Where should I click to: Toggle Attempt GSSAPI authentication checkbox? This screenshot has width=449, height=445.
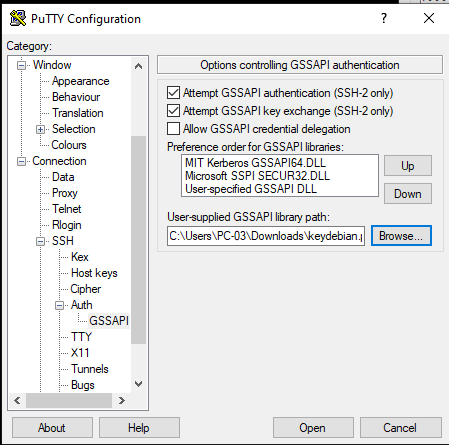(x=173, y=93)
